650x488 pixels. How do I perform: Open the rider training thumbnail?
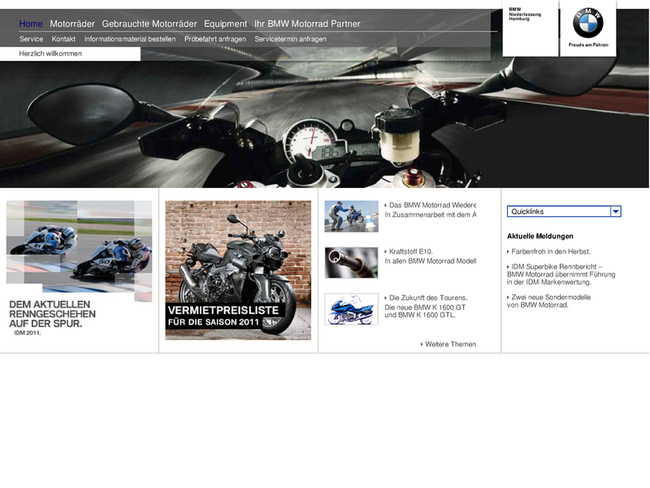[351, 216]
